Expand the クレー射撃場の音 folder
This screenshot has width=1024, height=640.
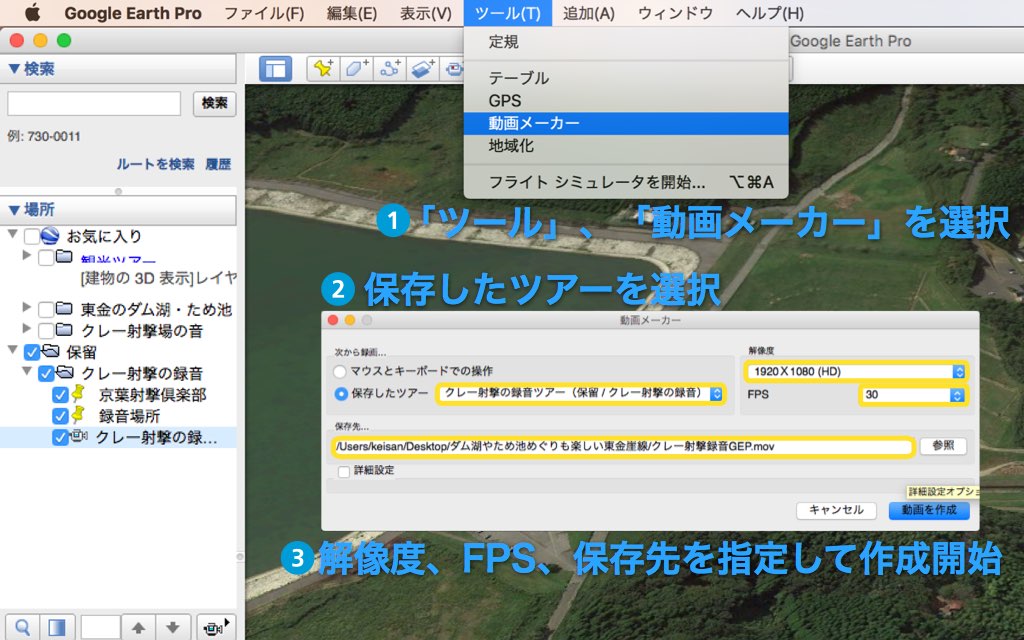tap(26, 328)
